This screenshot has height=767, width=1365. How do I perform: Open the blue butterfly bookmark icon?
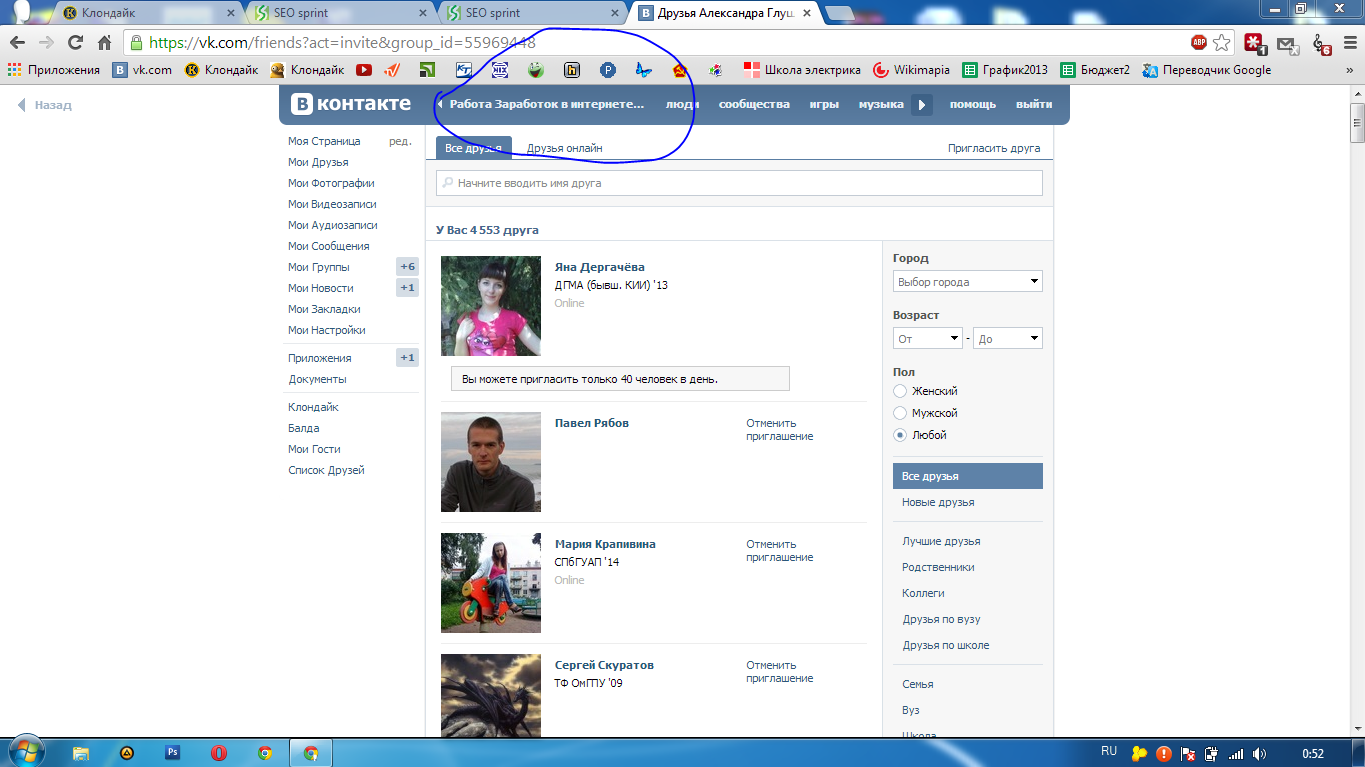click(644, 70)
